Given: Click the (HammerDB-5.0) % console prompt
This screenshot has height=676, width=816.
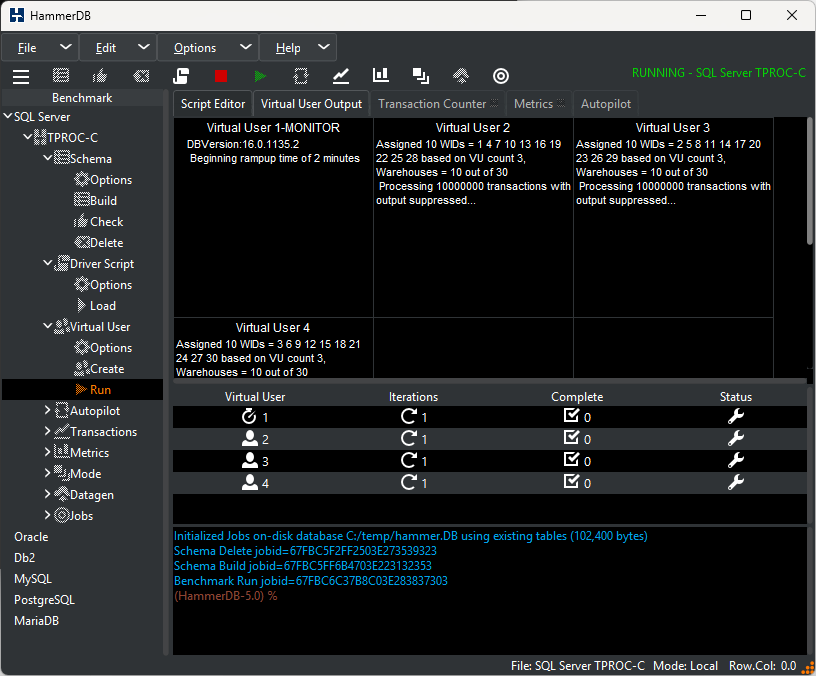Looking at the screenshot, I should (x=225, y=596).
